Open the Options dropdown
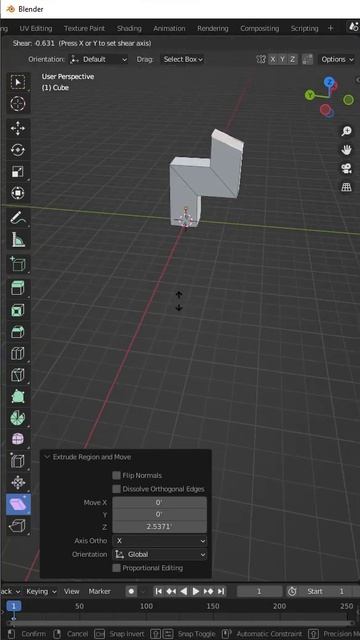360x640 pixels. [337, 59]
